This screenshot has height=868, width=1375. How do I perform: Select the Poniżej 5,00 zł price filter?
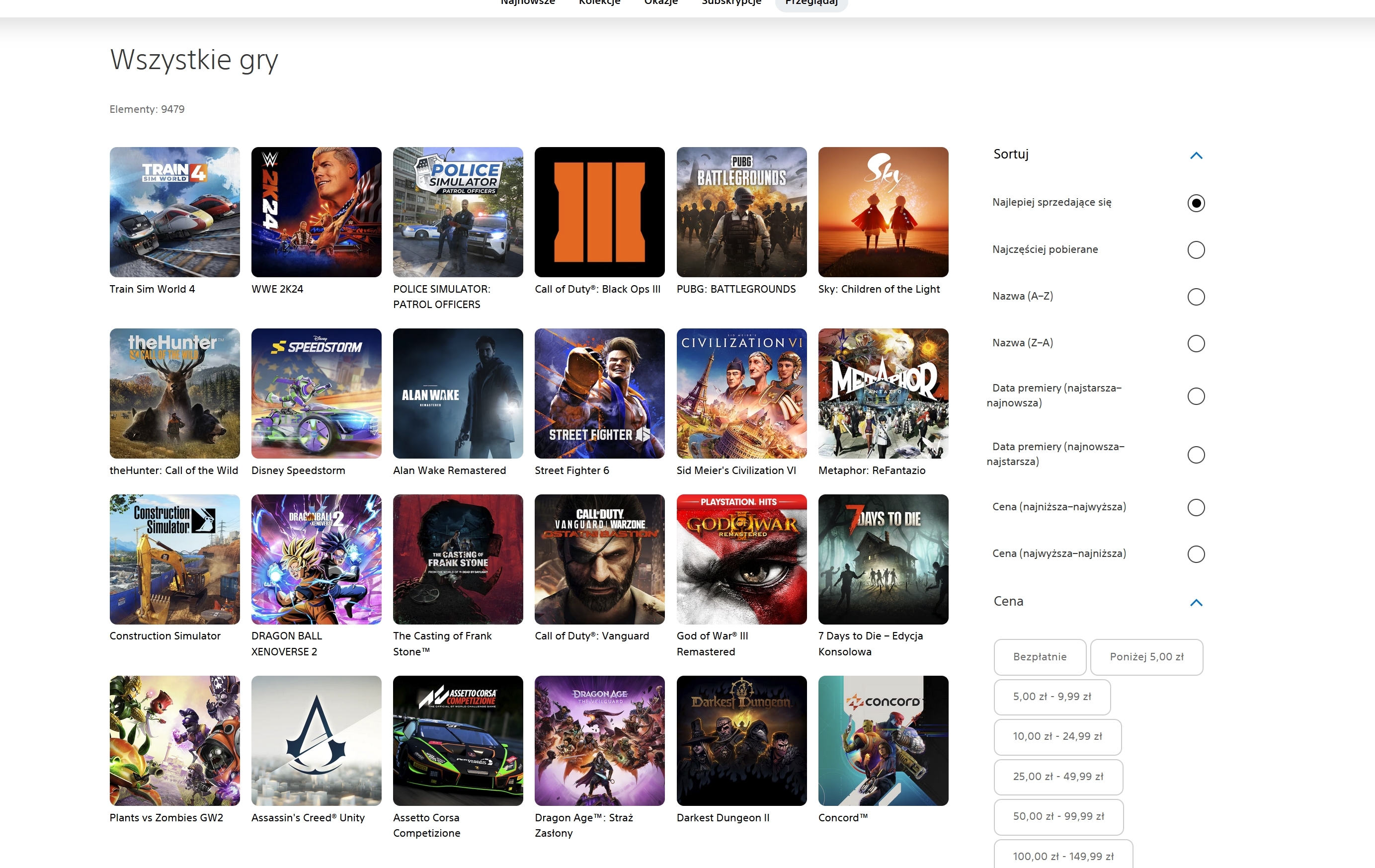(1146, 657)
